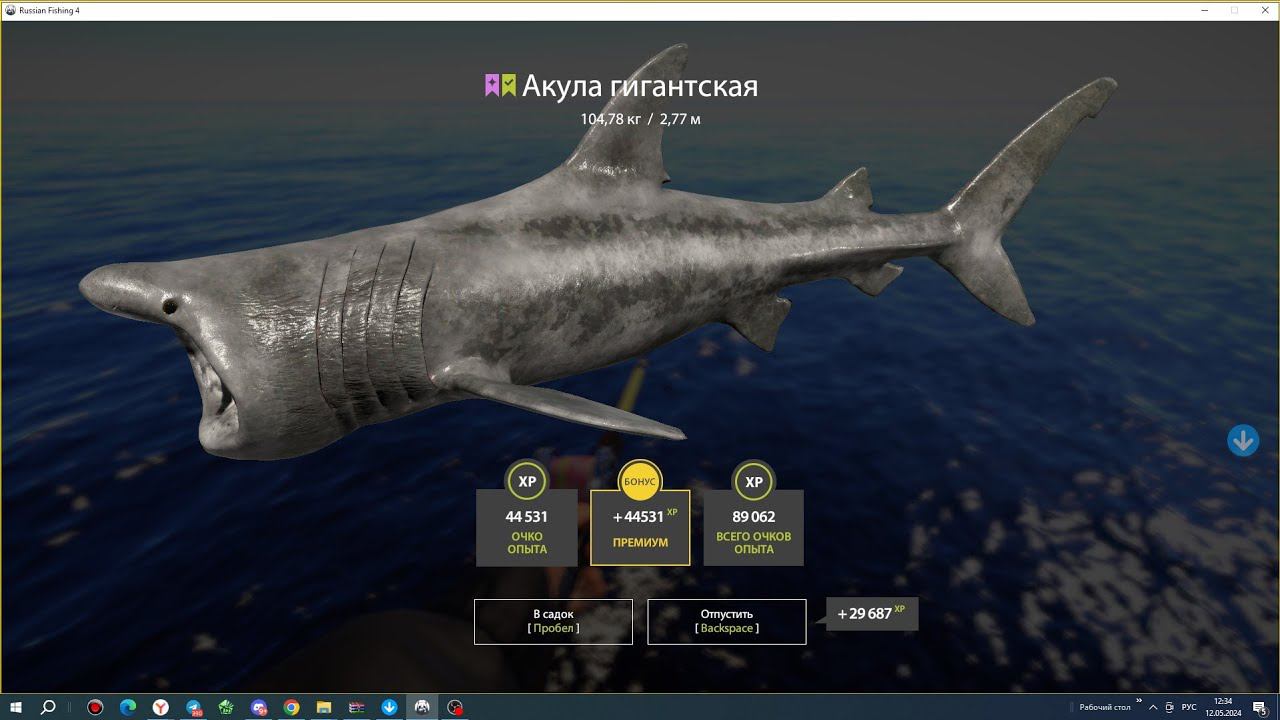Image resolution: width=1280 pixels, height=720 pixels.
Task: Click the green checkmark bookmark badge
Action: point(509,85)
